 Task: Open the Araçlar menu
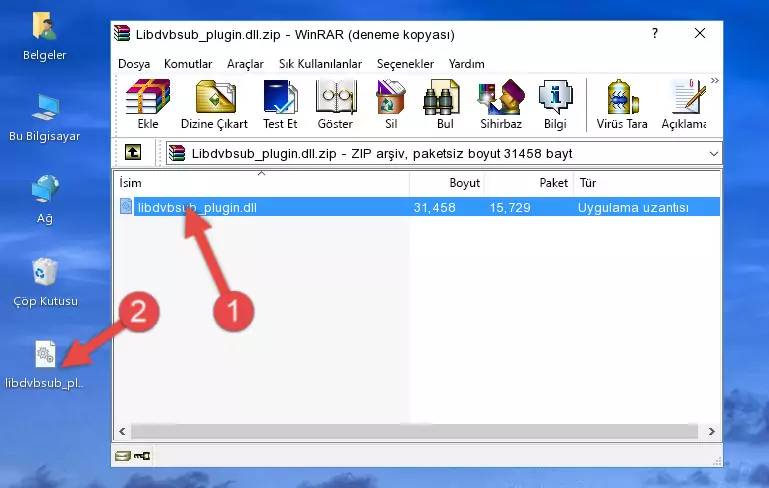245,64
